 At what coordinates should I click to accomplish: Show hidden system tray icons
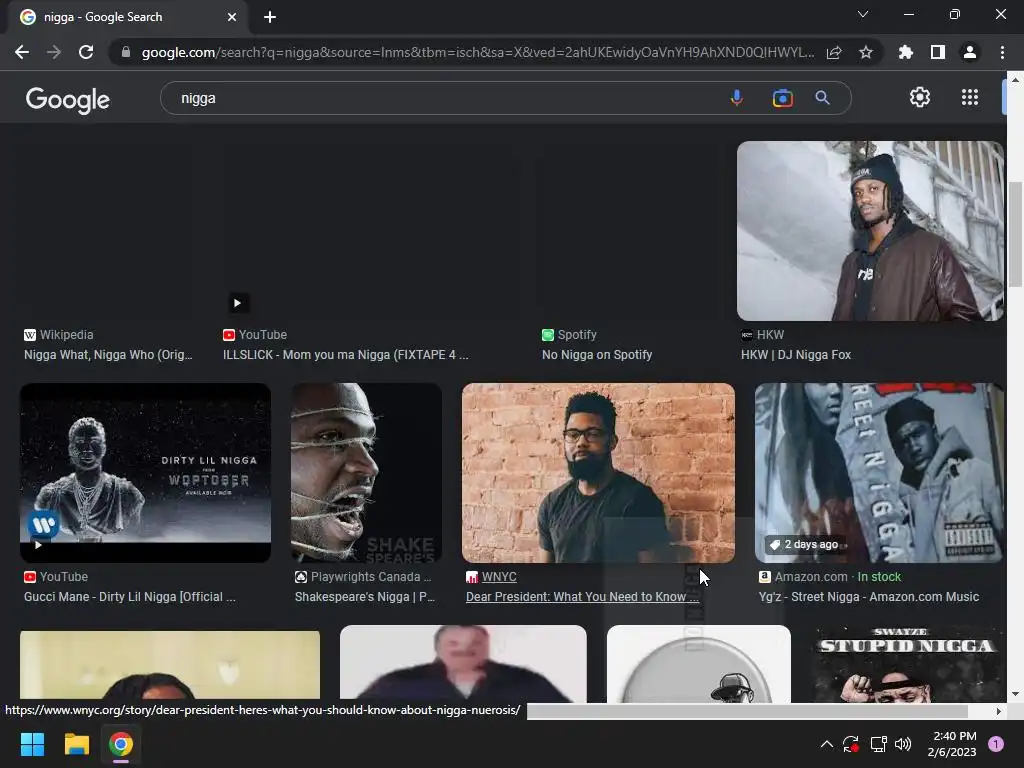click(x=827, y=744)
